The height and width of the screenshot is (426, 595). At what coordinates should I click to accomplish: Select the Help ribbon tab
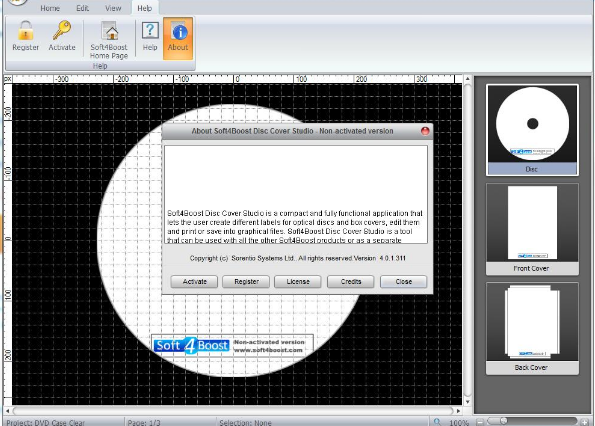(145, 8)
